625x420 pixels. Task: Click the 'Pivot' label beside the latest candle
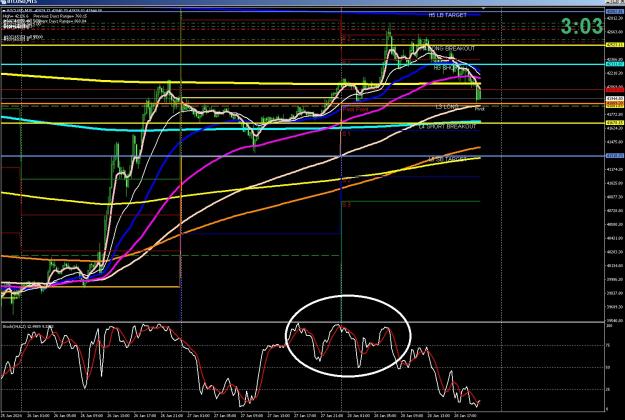click(480, 109)
